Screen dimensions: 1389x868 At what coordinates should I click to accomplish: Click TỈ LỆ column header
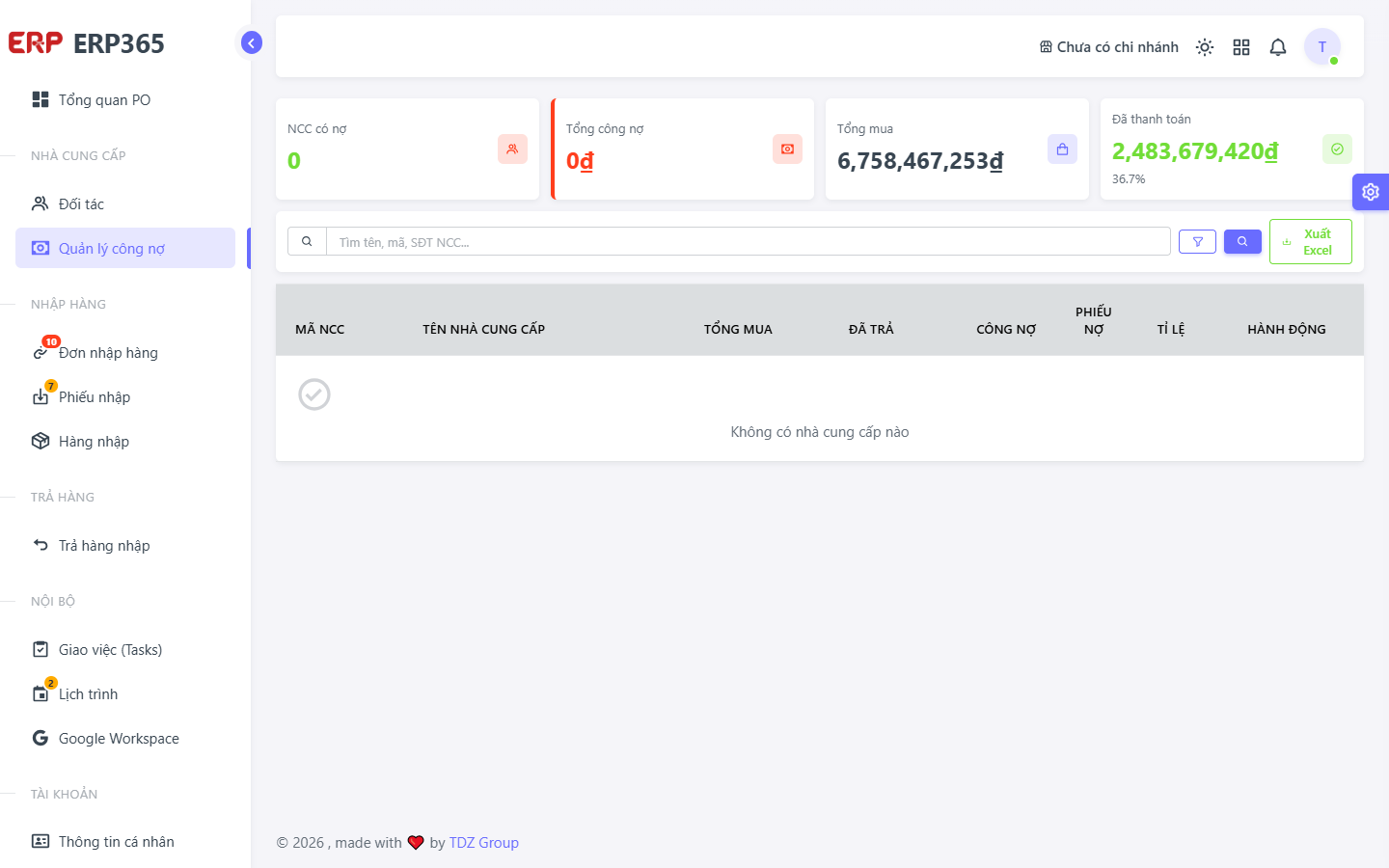pyautogui.click(x=1171, y=329)
